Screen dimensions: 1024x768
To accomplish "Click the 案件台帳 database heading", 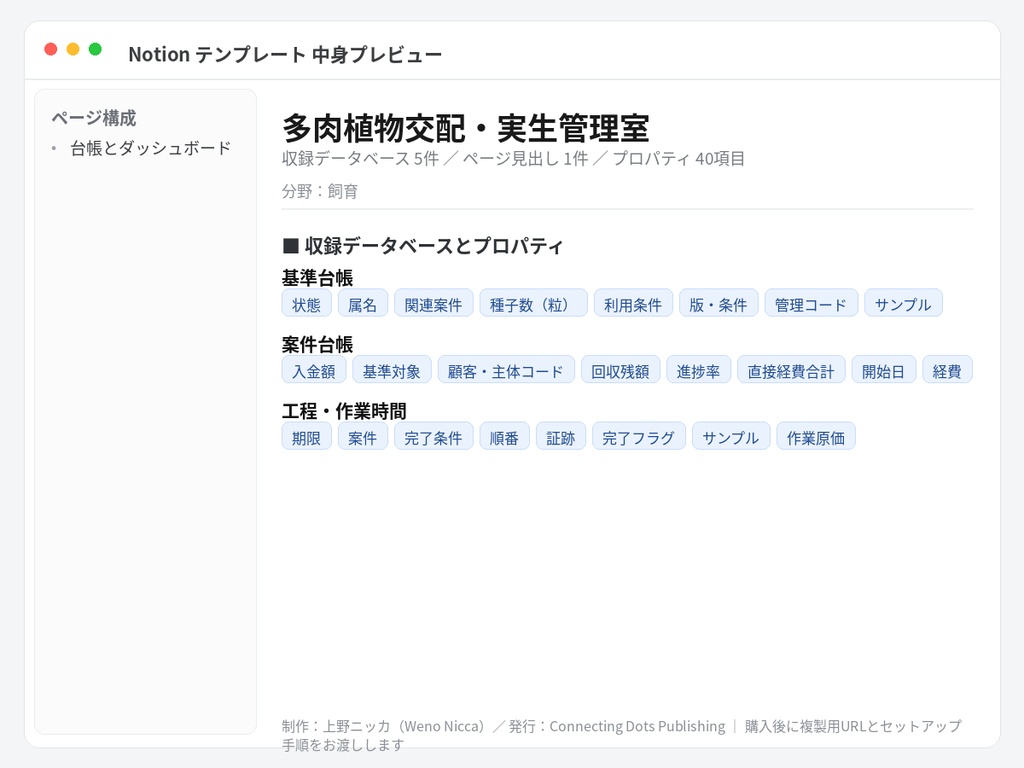I will coord(317,344).
